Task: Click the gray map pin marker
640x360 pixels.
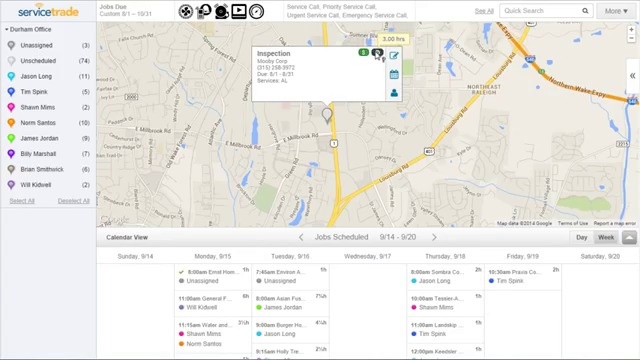Action: [327, 116]
